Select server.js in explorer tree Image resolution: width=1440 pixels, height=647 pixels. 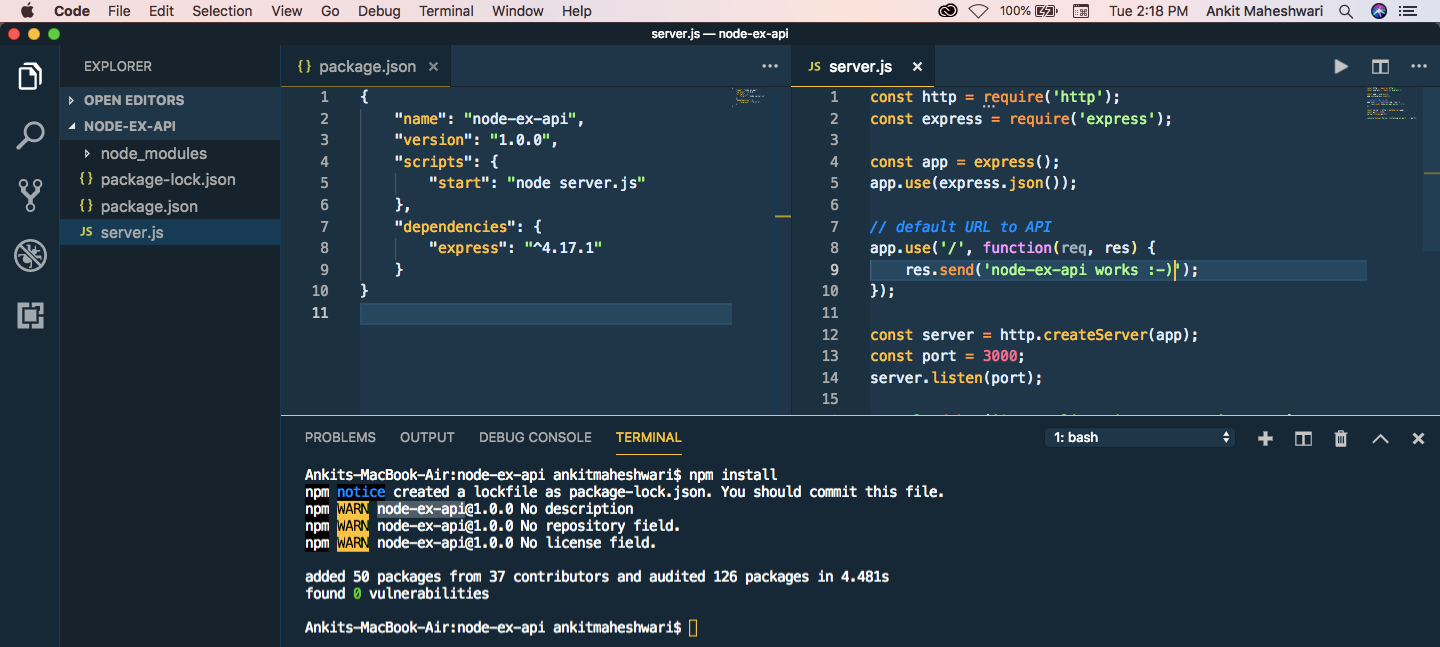click(170, 232)
